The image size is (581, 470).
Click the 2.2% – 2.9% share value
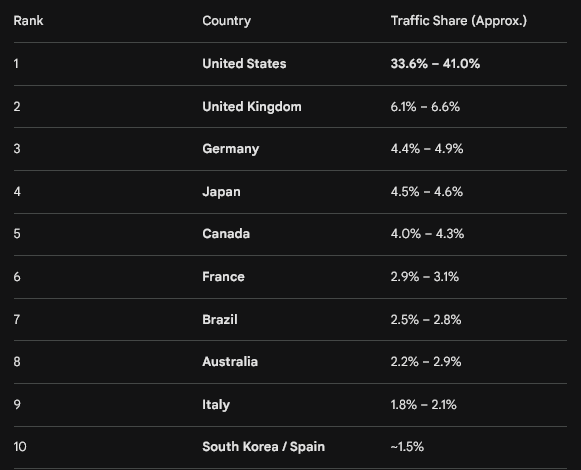[426, 362]
